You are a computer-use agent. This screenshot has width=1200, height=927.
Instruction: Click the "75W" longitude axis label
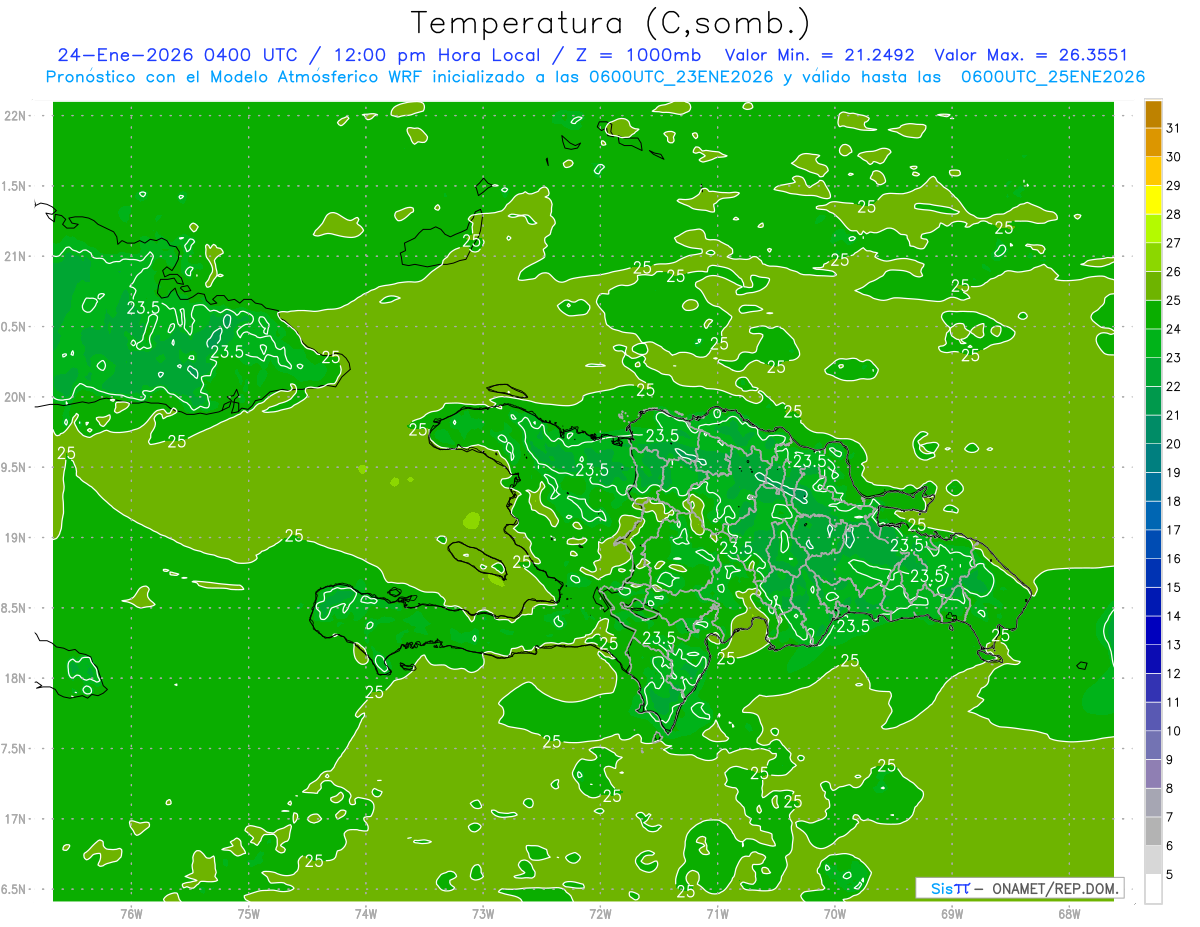tap(249, 914)
